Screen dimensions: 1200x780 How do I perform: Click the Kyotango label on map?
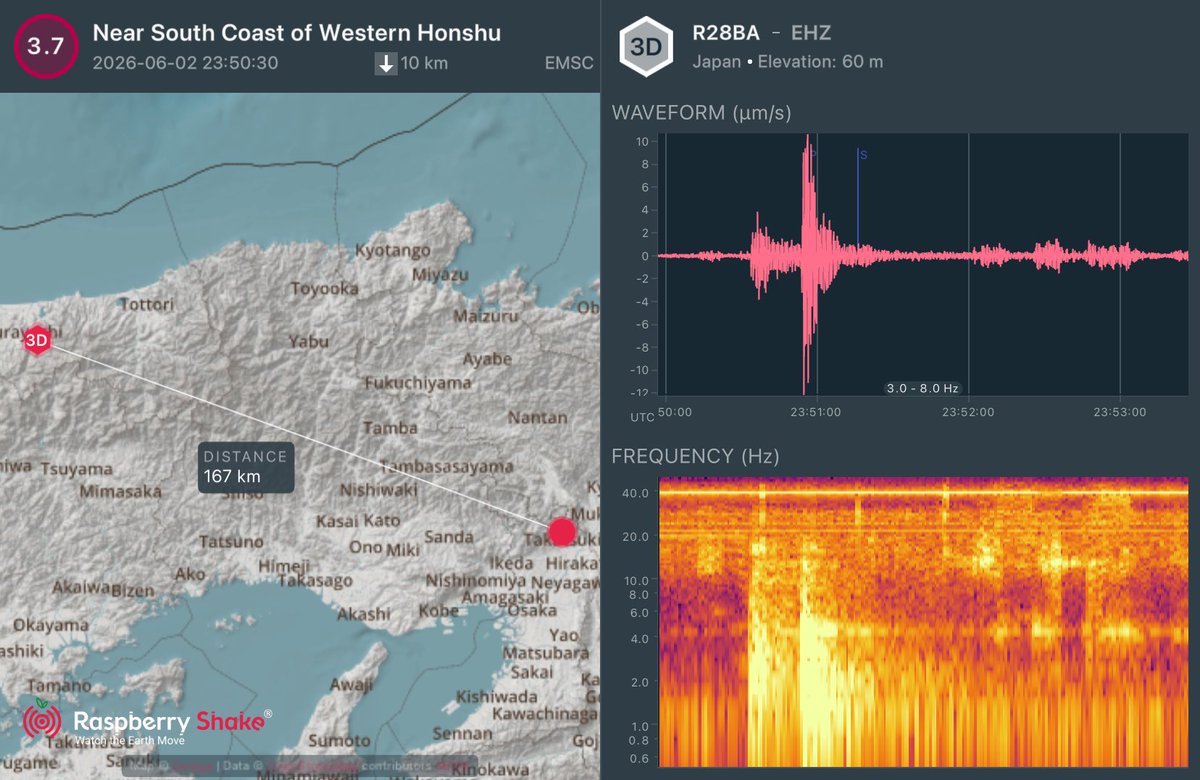[x=395, y=251]
